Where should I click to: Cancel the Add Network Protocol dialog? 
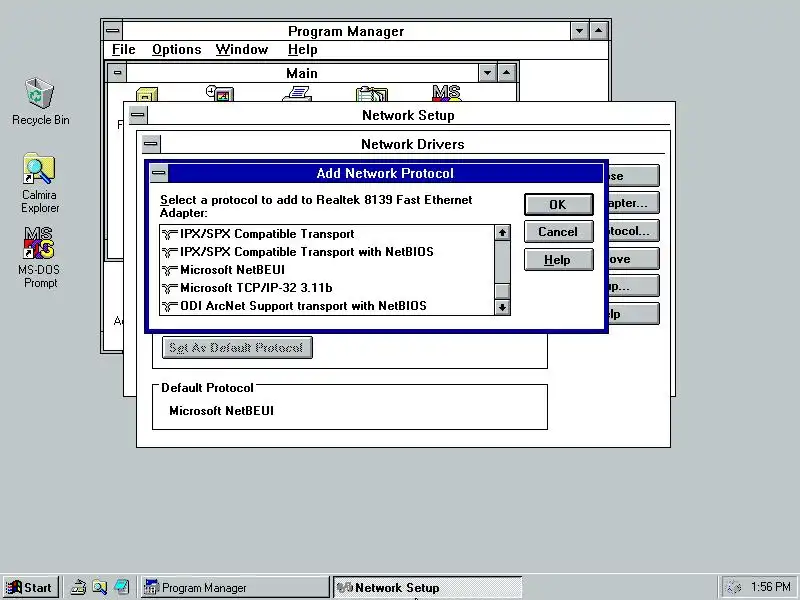pyautogui.click(x=559, y=232)
